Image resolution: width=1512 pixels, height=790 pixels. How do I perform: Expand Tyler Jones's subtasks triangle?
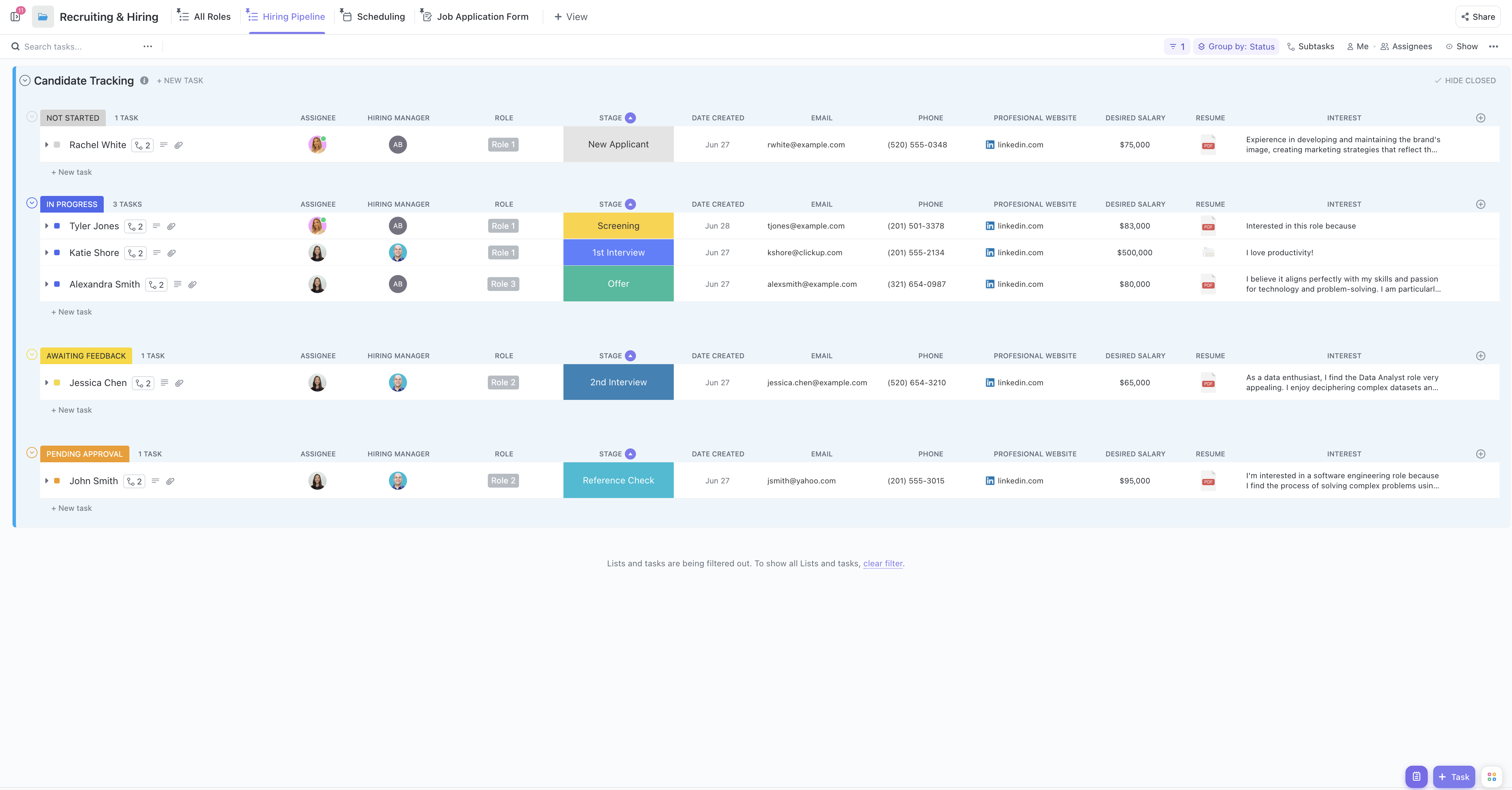[x=47, y=226]
